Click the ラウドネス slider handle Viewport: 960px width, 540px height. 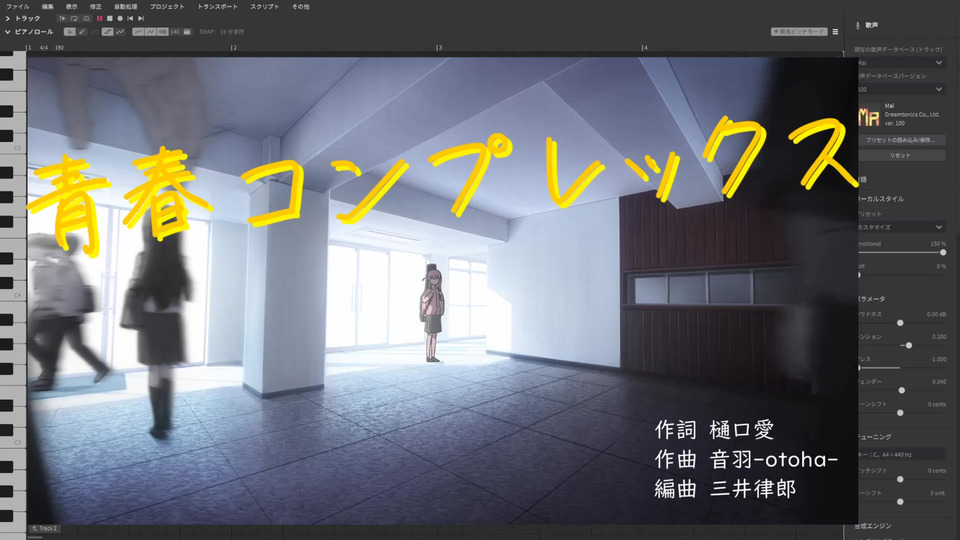point(900,323)
